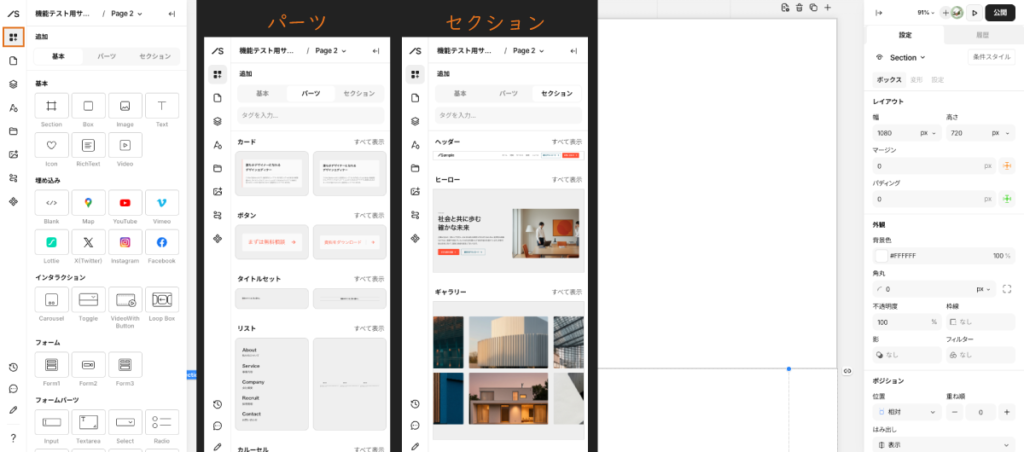
Task: Add a Video element
Action: click(125, 145)
